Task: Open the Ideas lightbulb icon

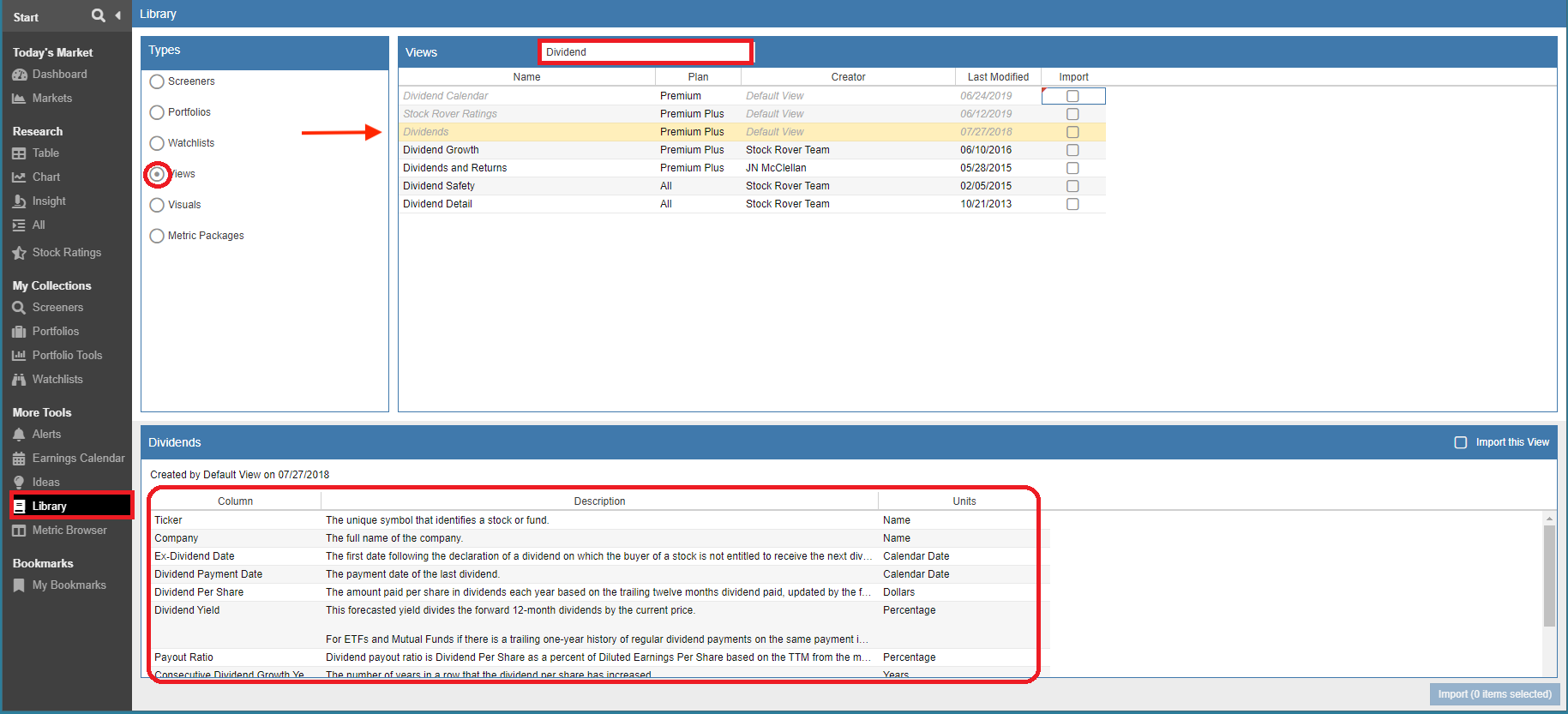Action: pyautogui.click(x=19, y=483)
